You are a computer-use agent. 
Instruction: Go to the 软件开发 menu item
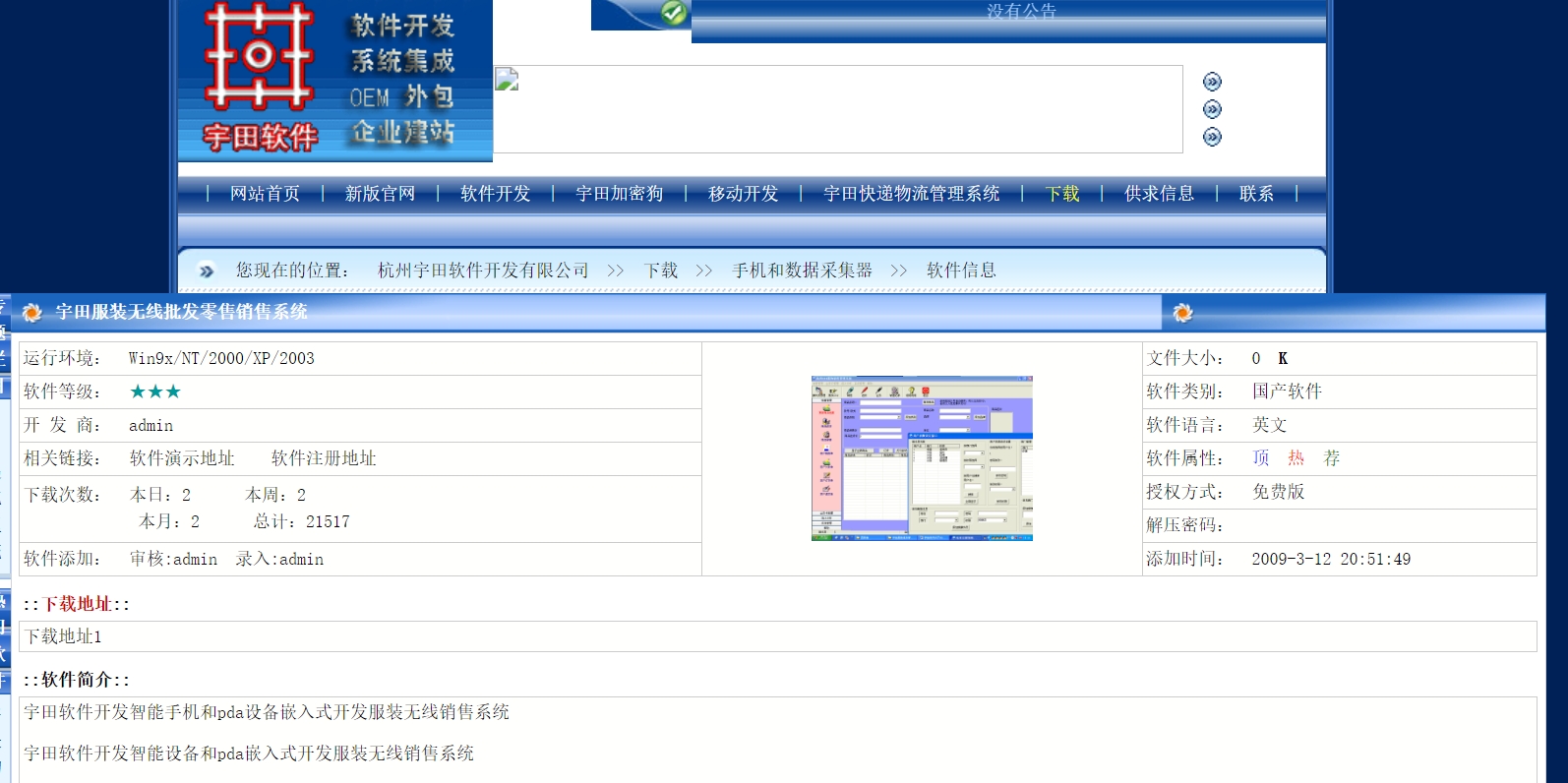click(495, 194)
